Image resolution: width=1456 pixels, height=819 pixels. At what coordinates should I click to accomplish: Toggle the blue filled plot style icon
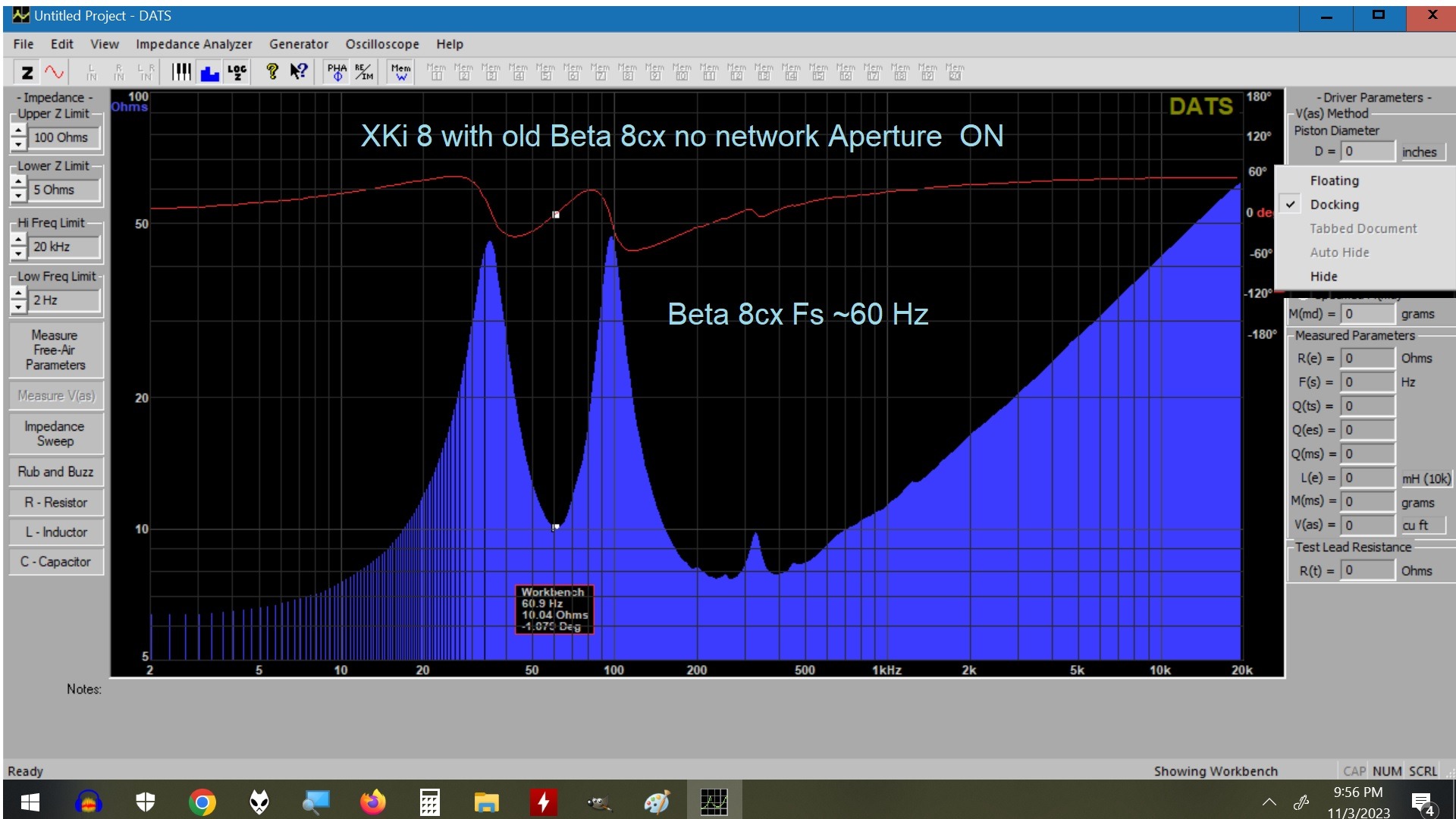[x=209, y=72]
